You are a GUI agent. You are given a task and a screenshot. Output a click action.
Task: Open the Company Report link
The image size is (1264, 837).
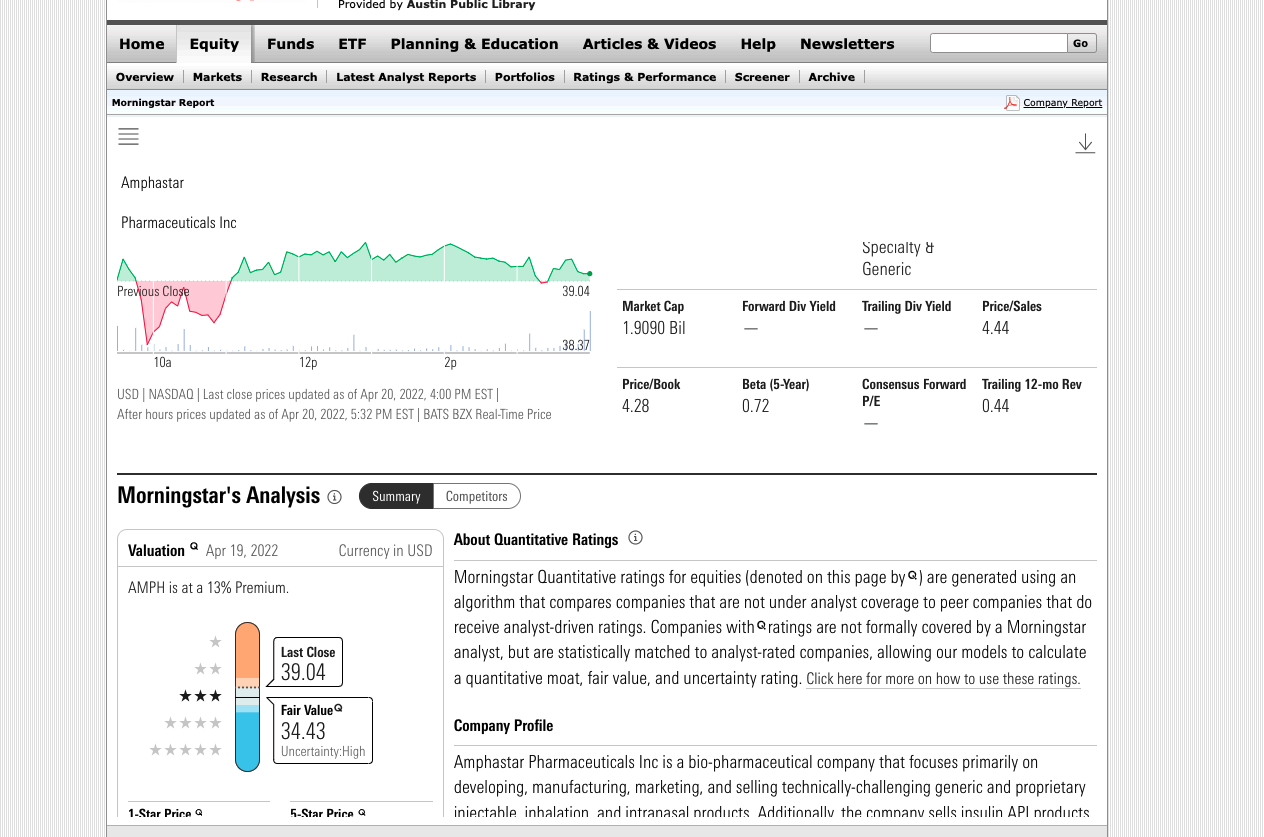pos(1062,103)
